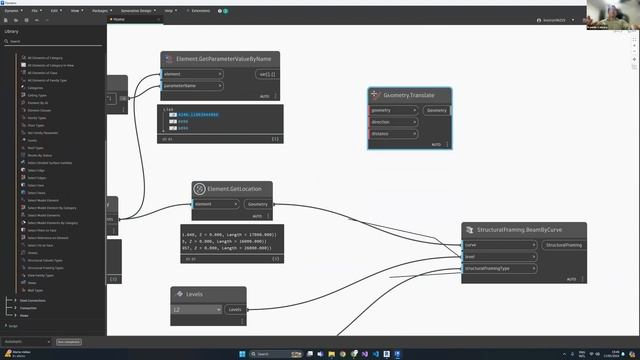Expand the Transaction library category
640x360 pixels.
click(x=16, y=308)
